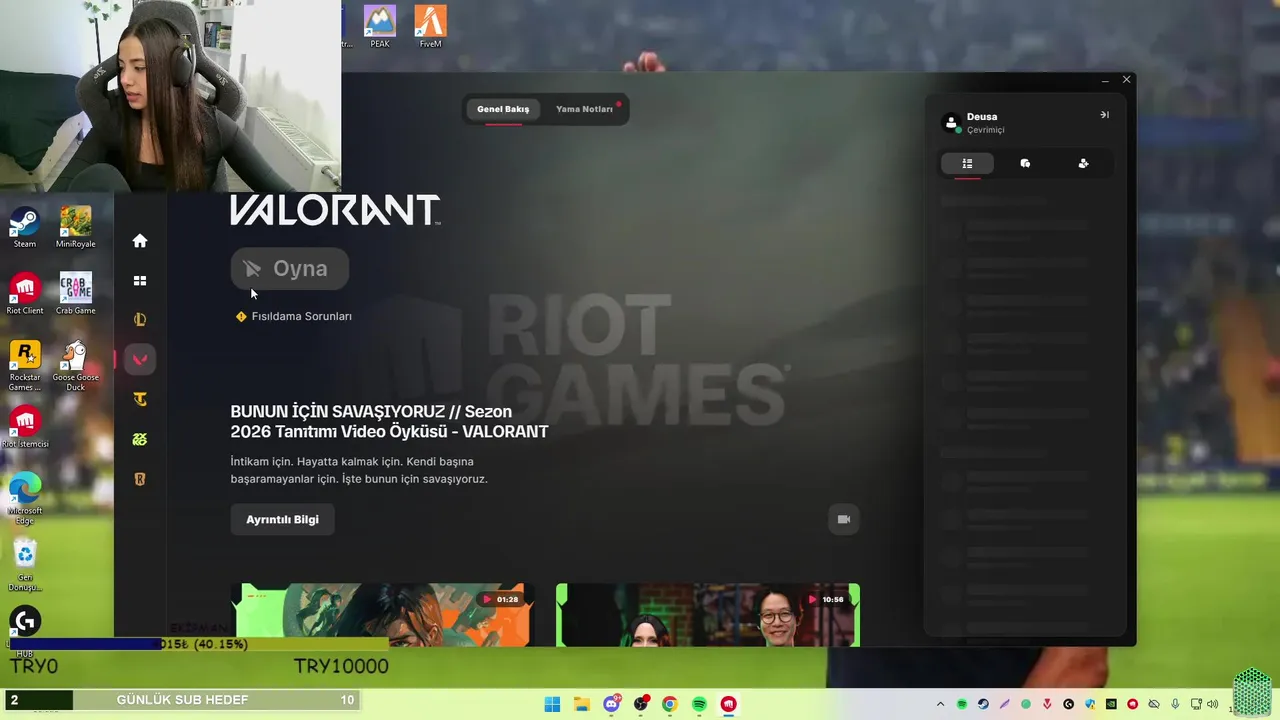Open the volume speaker tray icon

pyautogui.click(x=1213, y=704)
